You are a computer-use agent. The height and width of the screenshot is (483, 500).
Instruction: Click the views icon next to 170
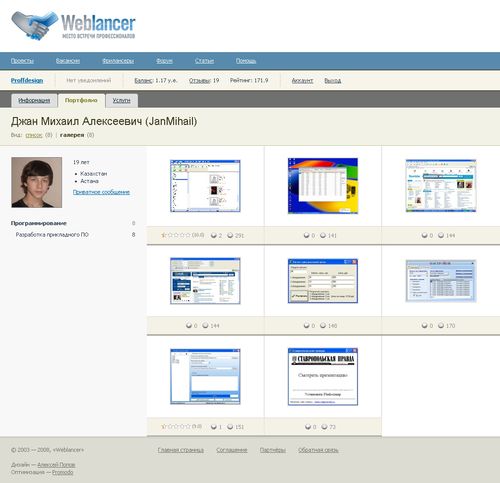[441, 325]
